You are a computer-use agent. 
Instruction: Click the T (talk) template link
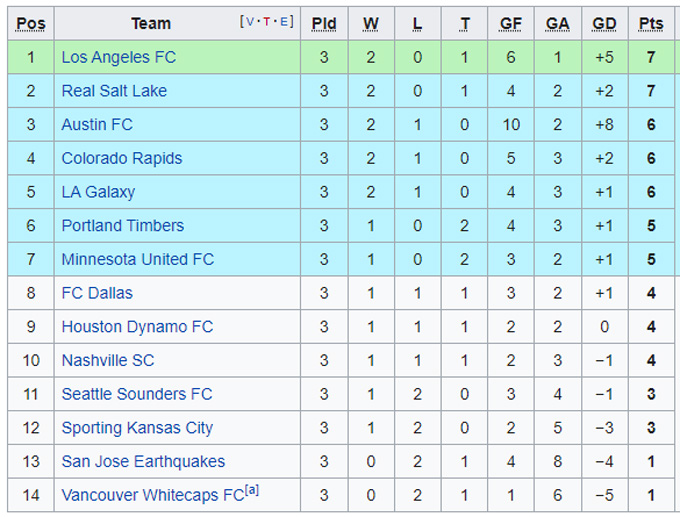267,22
